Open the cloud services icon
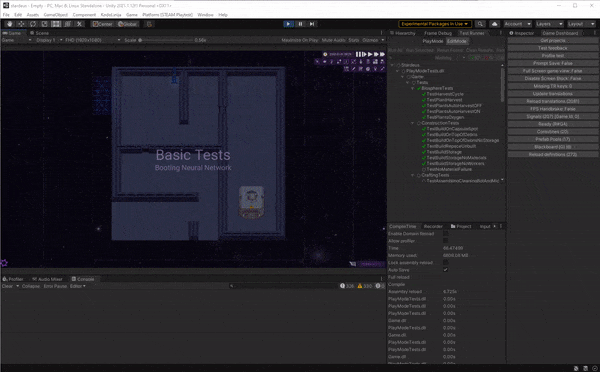 pyautogui.click(x=494, y=24)
